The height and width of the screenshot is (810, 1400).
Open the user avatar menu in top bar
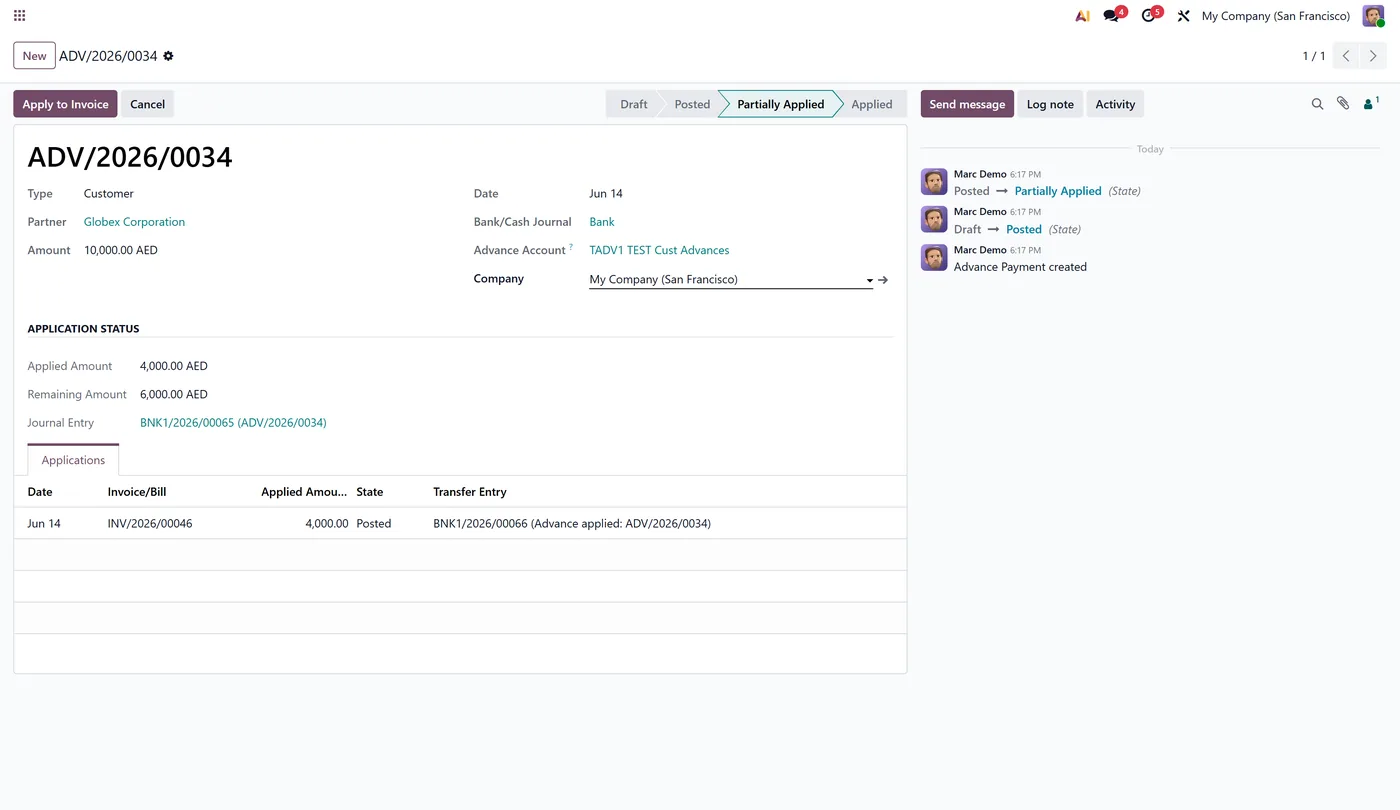tap(1373, 16)
